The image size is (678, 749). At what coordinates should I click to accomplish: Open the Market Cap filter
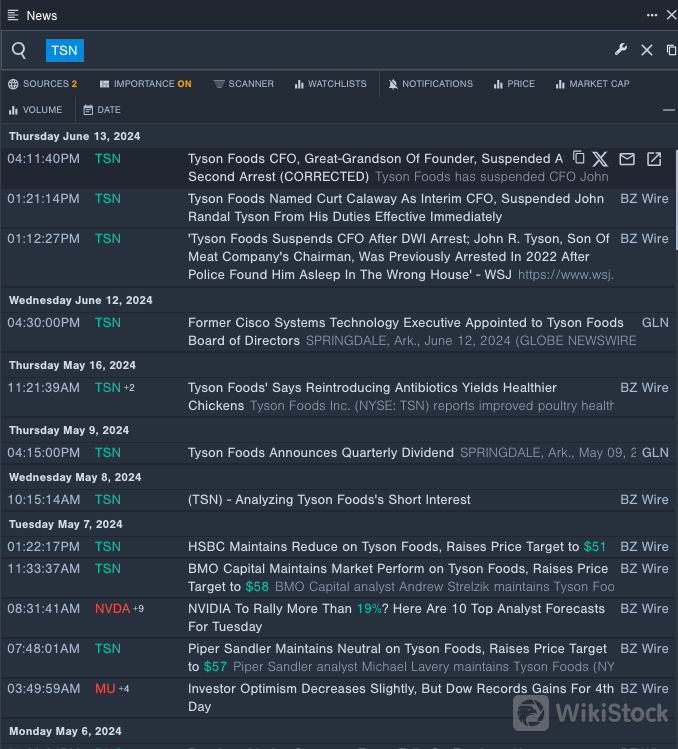(592, 84)
